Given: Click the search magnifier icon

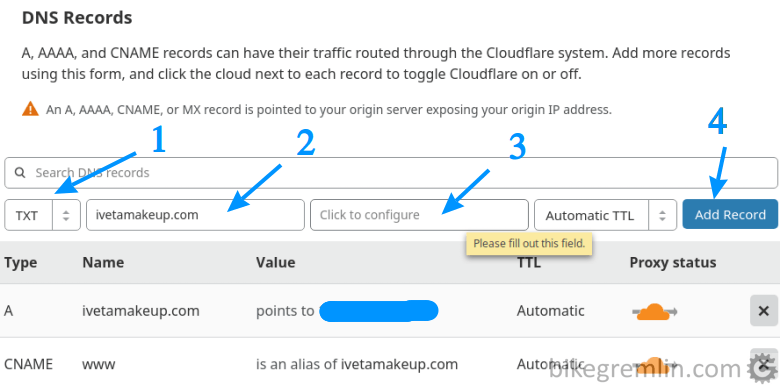Looking at the screenshot, I should pyautogui.click(x=20, y=173).
